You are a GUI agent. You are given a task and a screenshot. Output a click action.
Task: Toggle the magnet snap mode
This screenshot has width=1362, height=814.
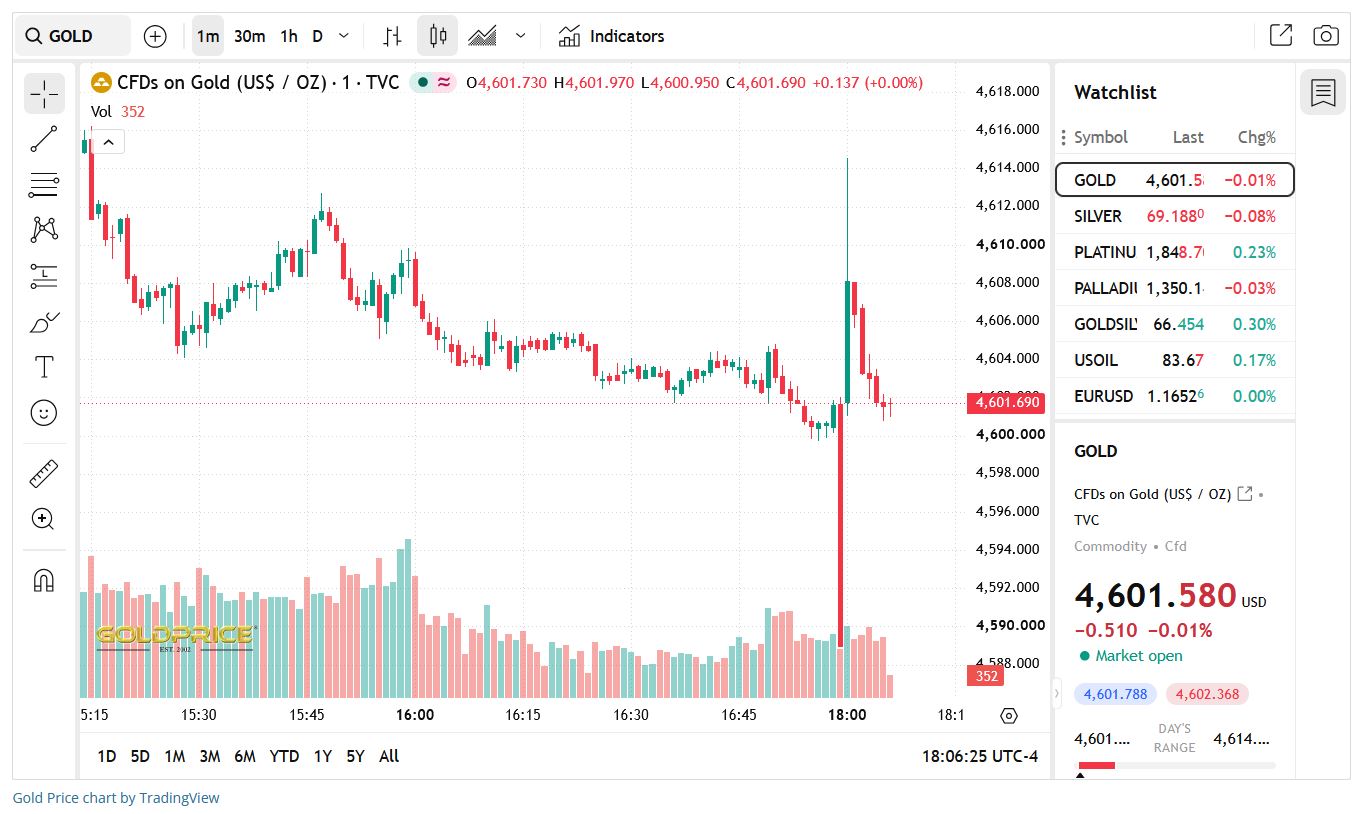point(44,580)
